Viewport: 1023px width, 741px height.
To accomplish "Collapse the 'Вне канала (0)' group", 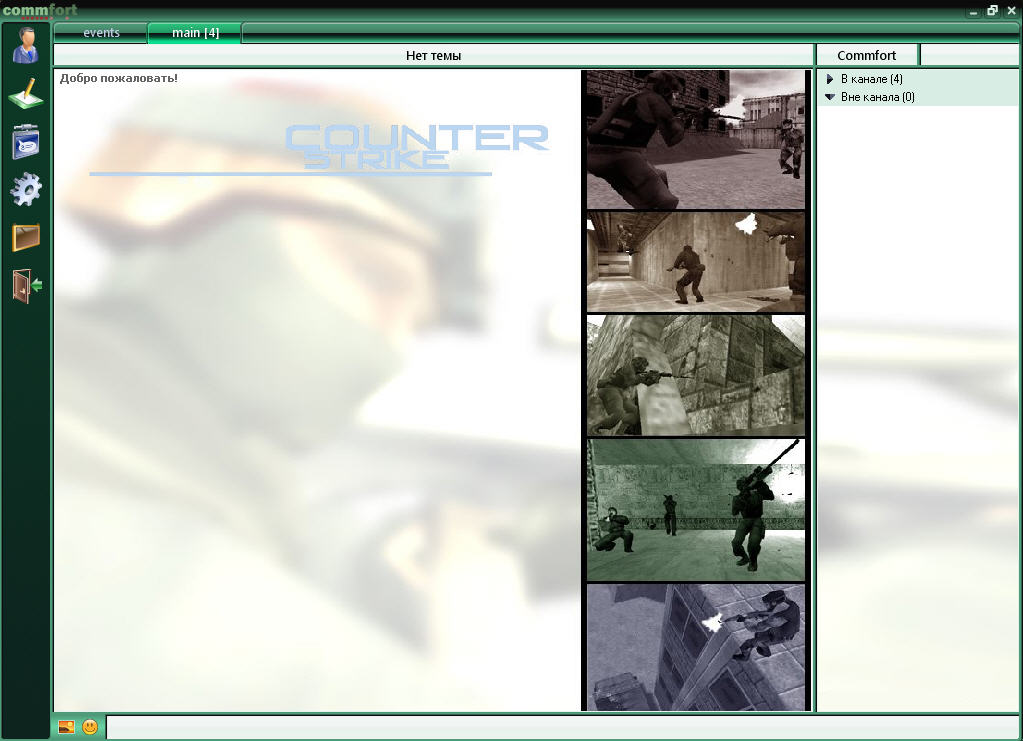I will pyautogui.click(x=830, y=97).
